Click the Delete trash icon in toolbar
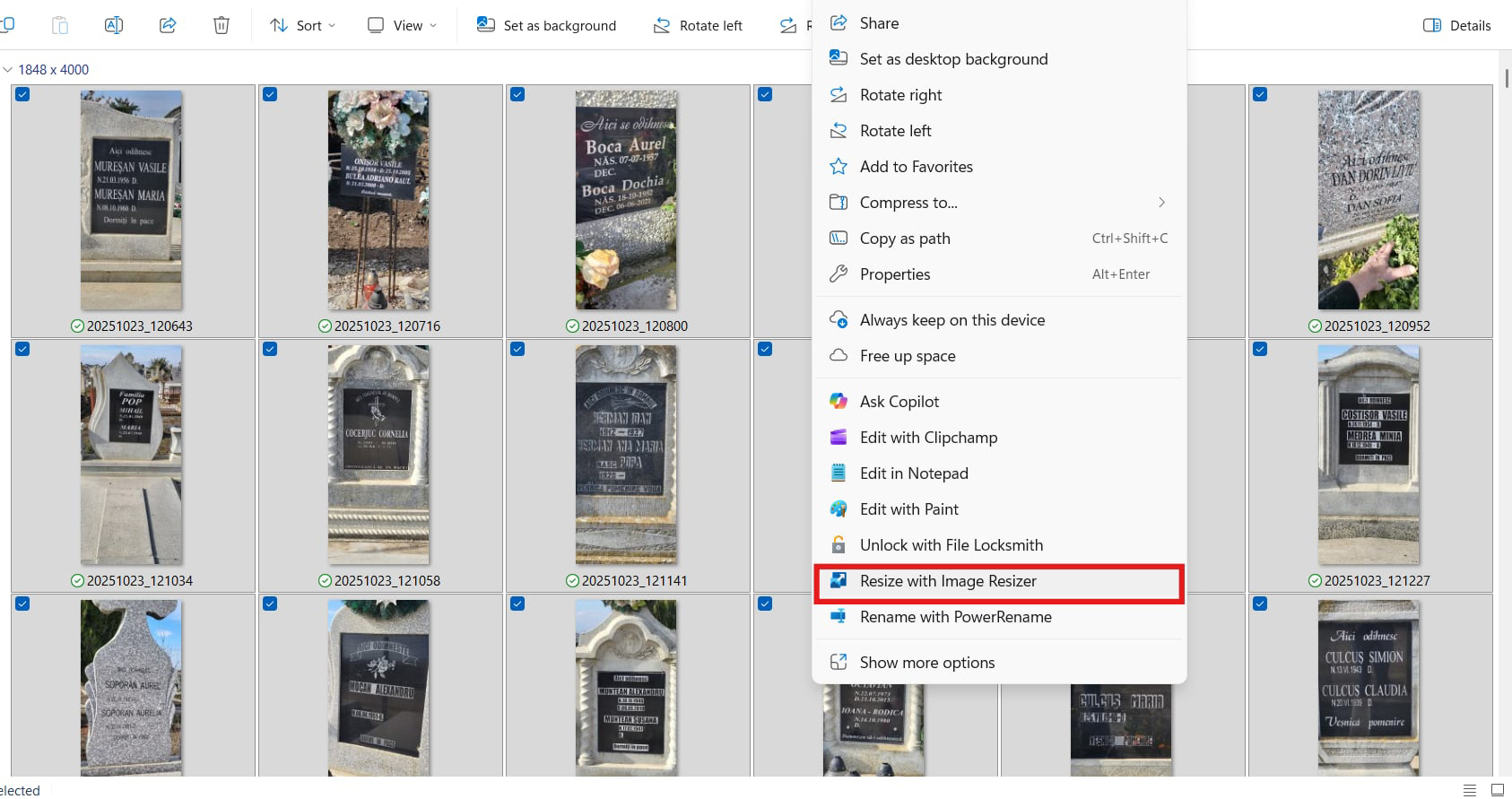Image resolution: width=1512 pixels, height=799 pixels. click(222, 25)
